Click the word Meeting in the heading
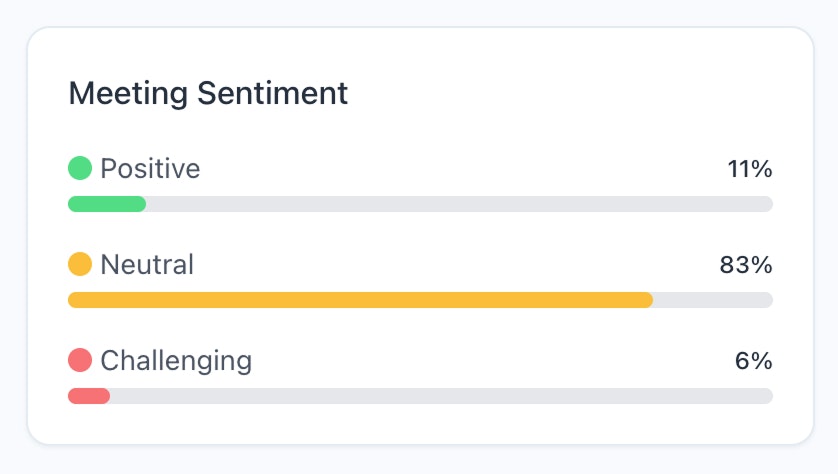Image resolution: width=838 pixels, height=474 pixels. click(127, 93)
